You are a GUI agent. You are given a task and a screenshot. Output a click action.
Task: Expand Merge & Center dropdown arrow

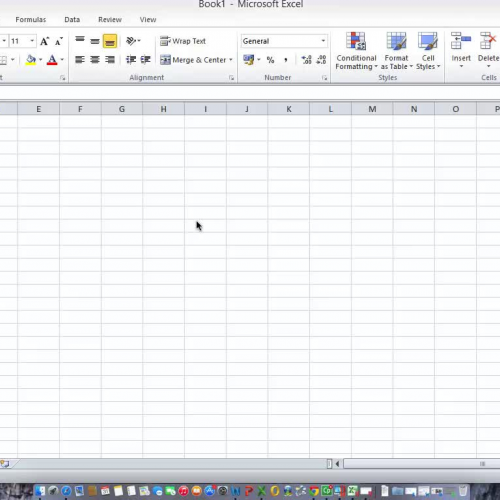pos(231,60)
